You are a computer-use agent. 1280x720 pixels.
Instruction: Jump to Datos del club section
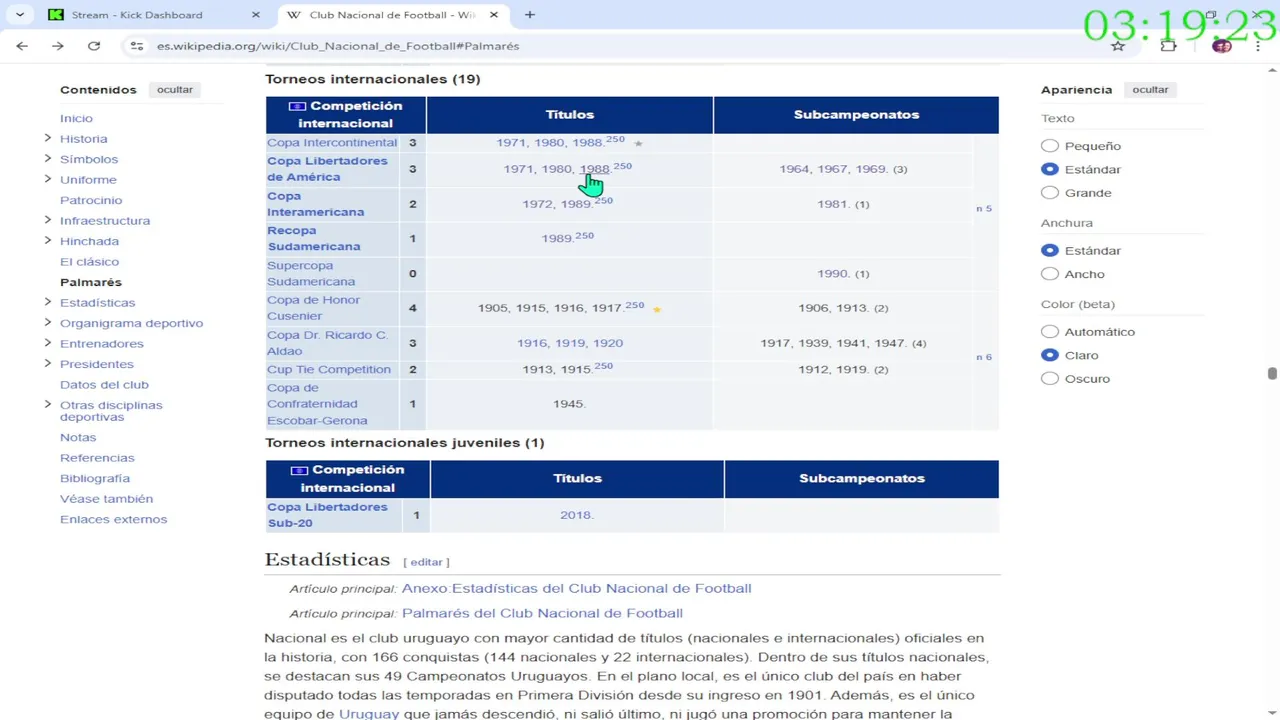point(104,385)
